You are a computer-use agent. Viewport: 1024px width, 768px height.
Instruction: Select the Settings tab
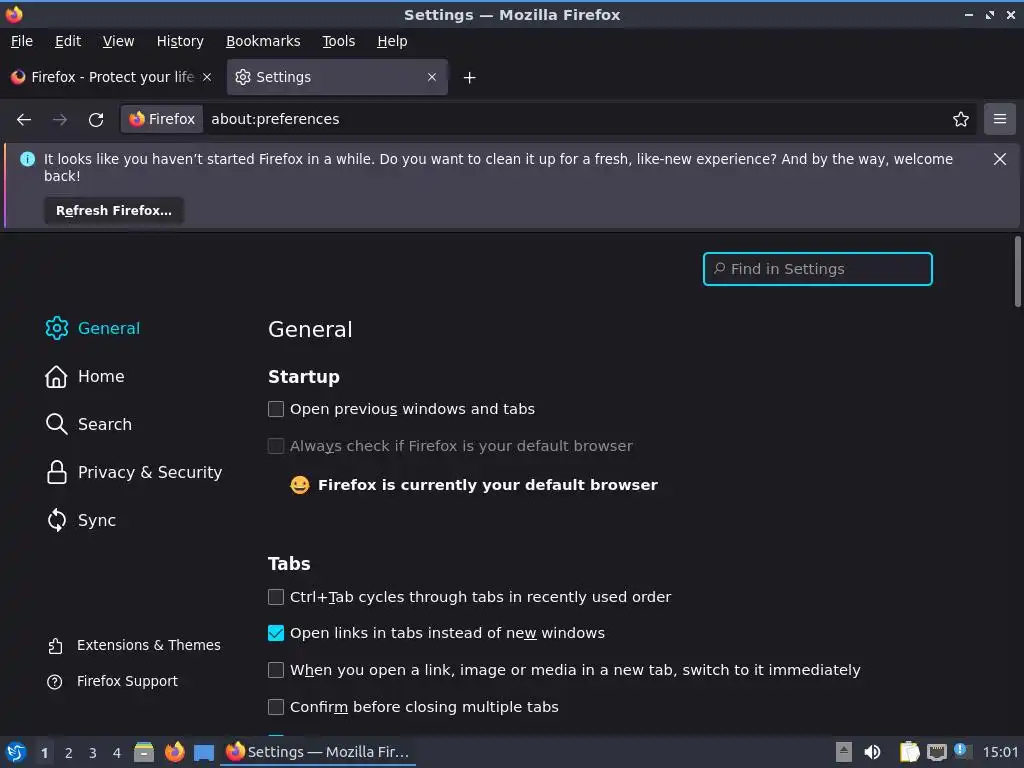coord(337,77)
